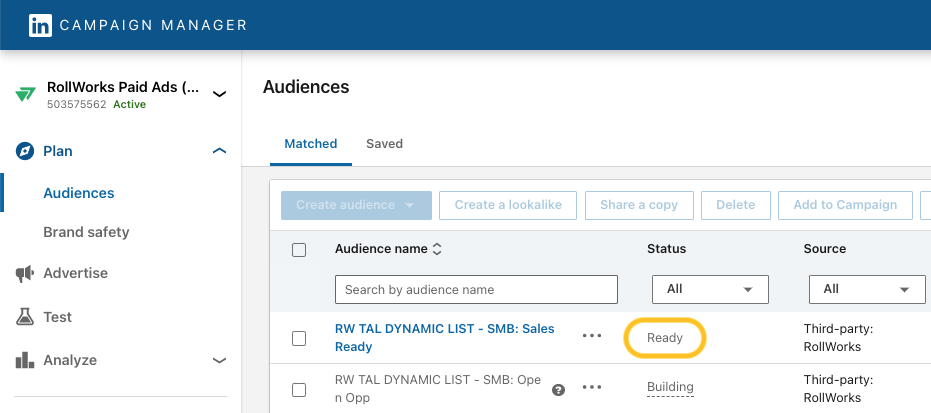This screenshot has height=413, width=931.
Task: Open the Source filter dropdown
Action: [866, 289]
